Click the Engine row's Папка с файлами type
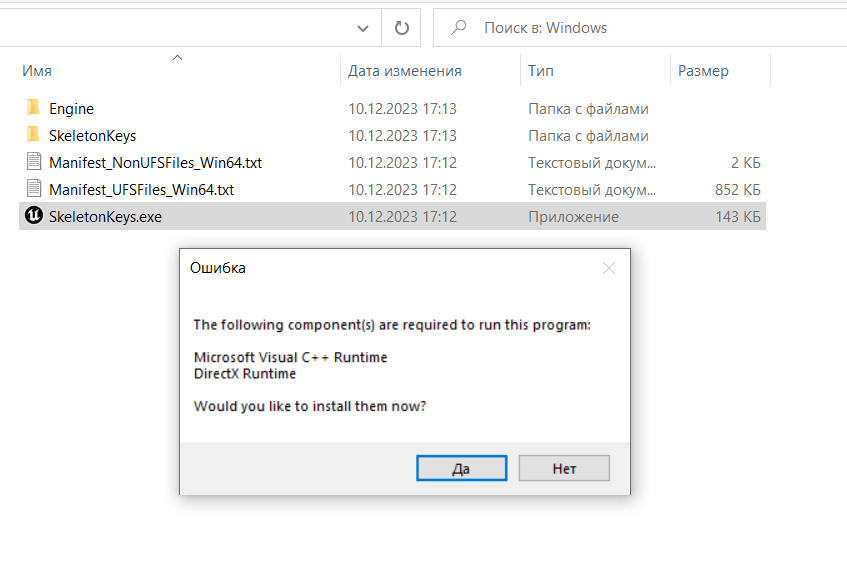 588,109
